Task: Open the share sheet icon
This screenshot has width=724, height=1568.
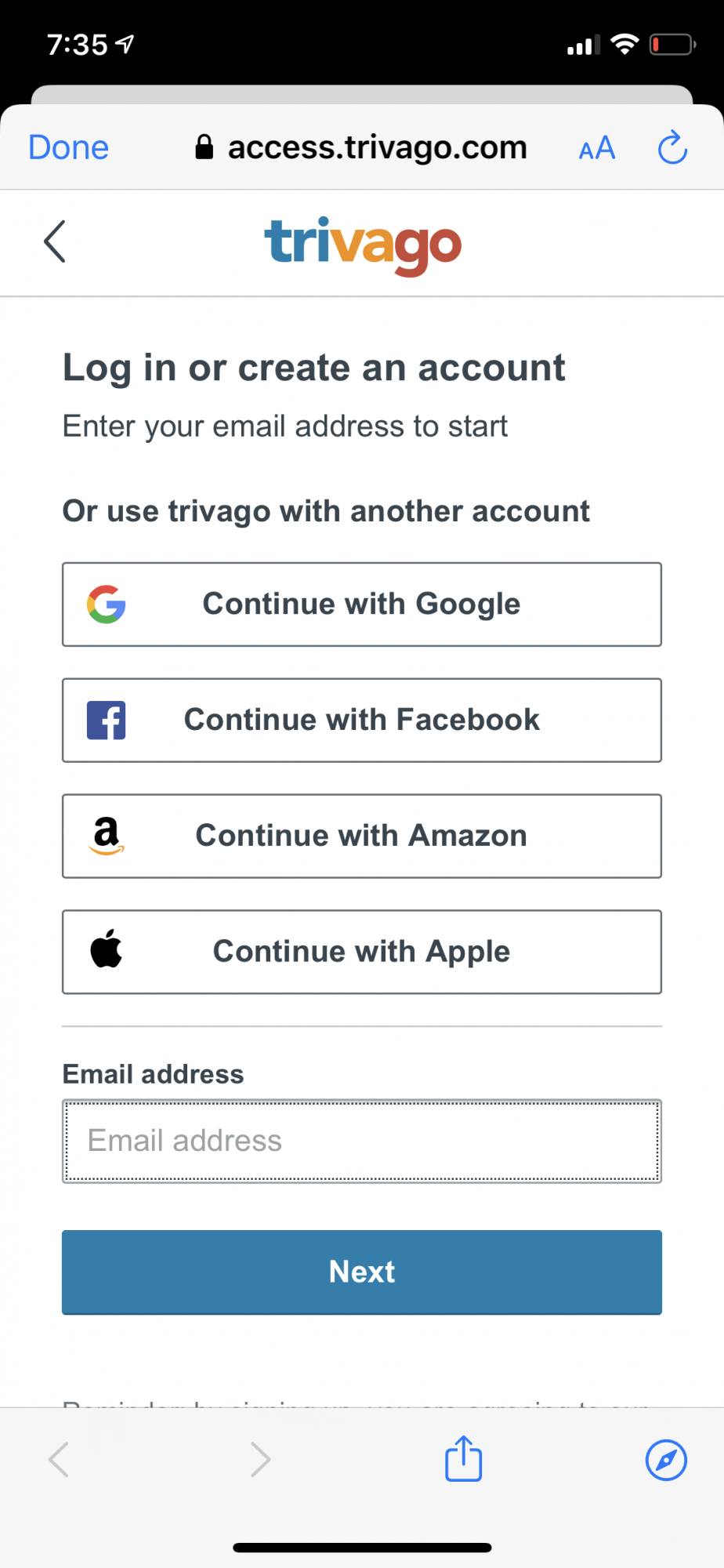Action: pos(463,1459)
